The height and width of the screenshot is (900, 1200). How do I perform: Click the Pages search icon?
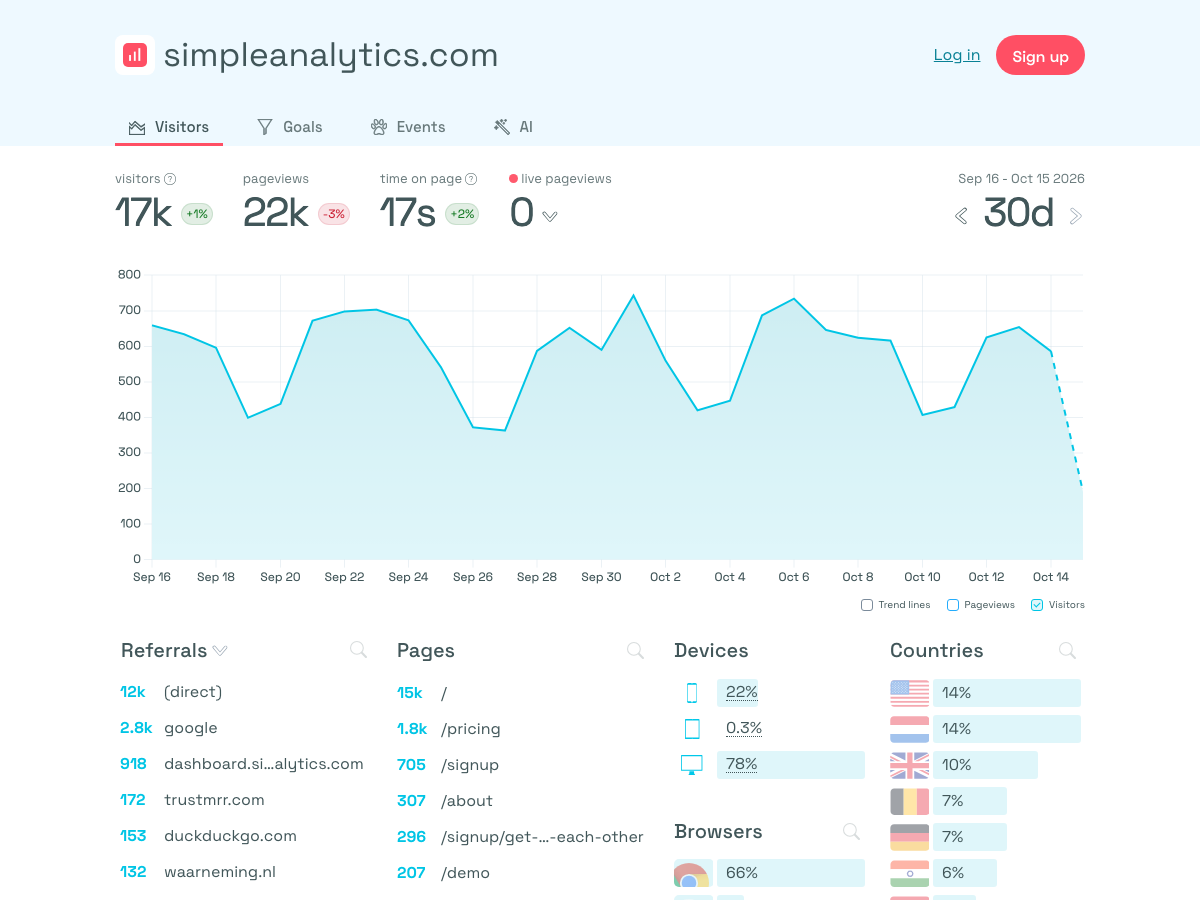(635, 650)
